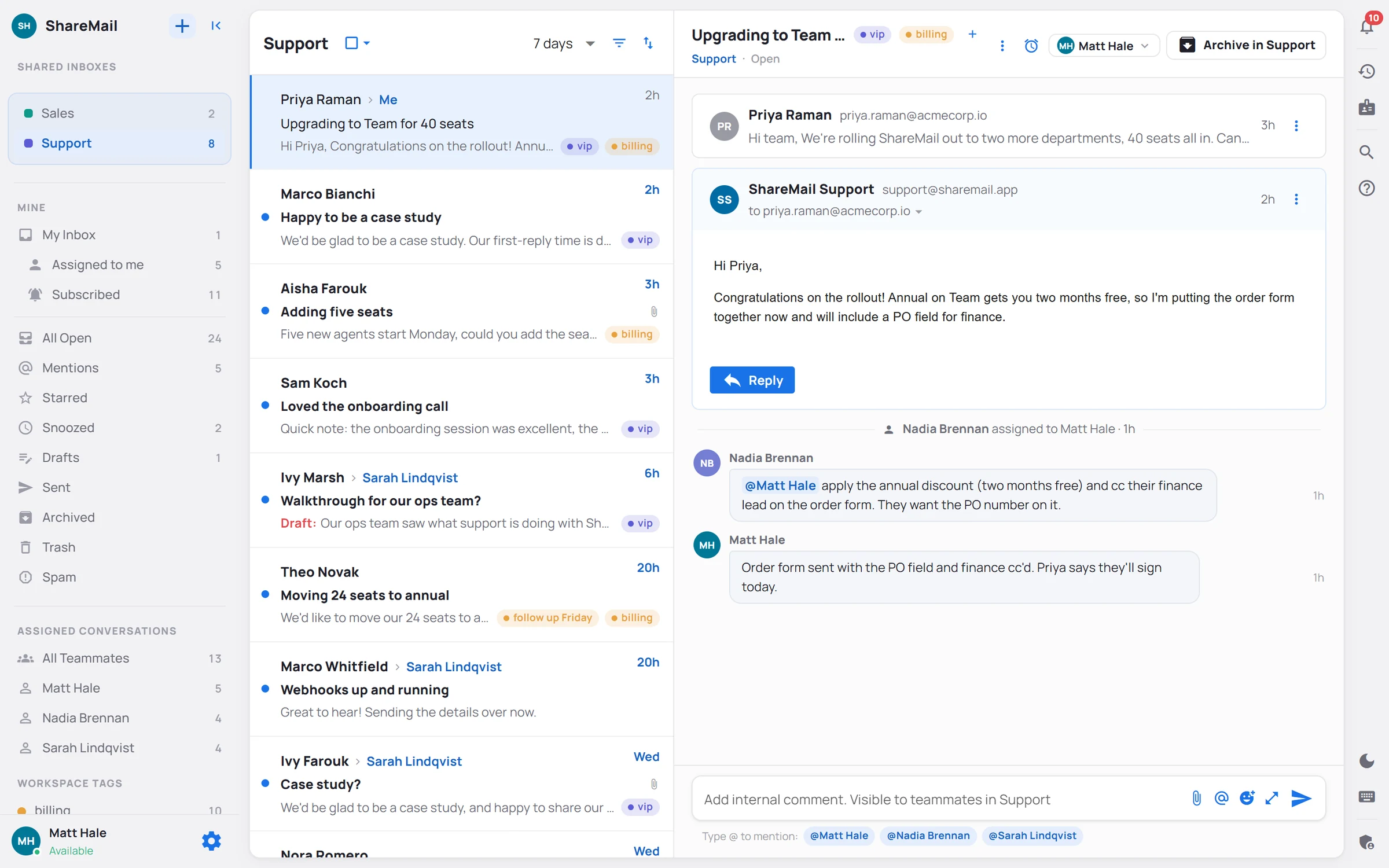Follow the Support link under the title

pos(714,59)
